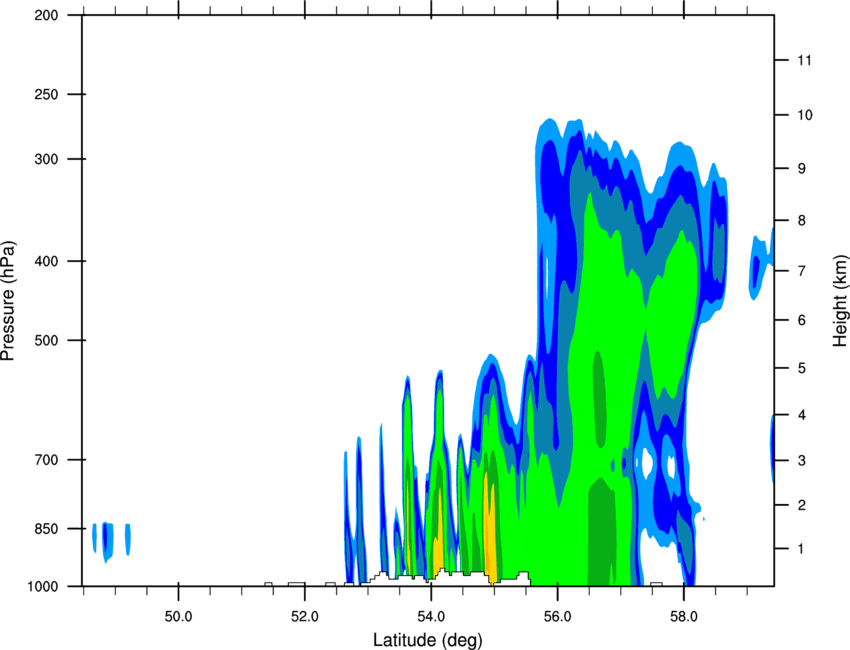This screenshot has height=650, width=850.
Task: Click the 5 km height label
Action: (x=801, y=369)
